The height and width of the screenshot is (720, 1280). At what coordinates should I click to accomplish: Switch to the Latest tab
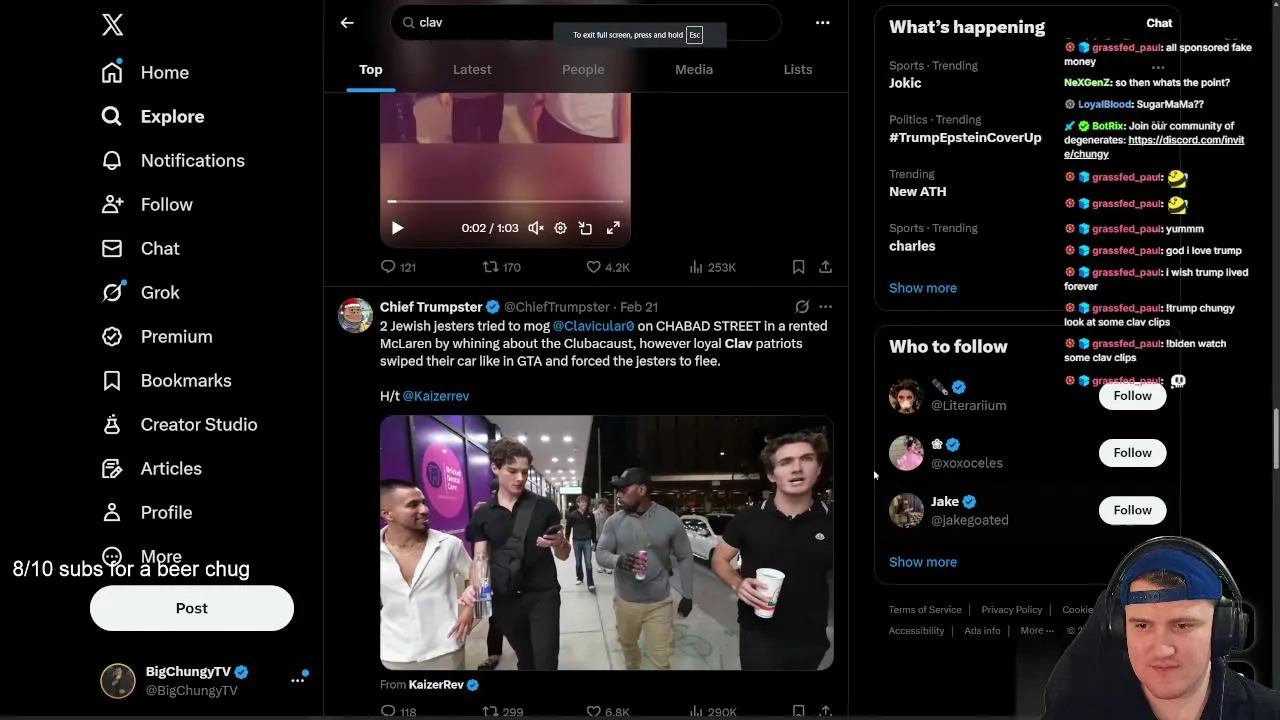(x=472, y=69)
